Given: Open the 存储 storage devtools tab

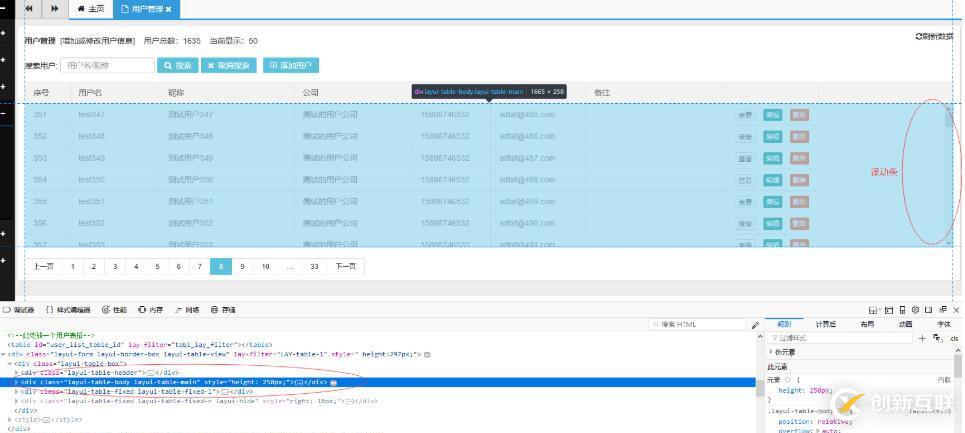Looking at the screenshot, I should [223, 310].
